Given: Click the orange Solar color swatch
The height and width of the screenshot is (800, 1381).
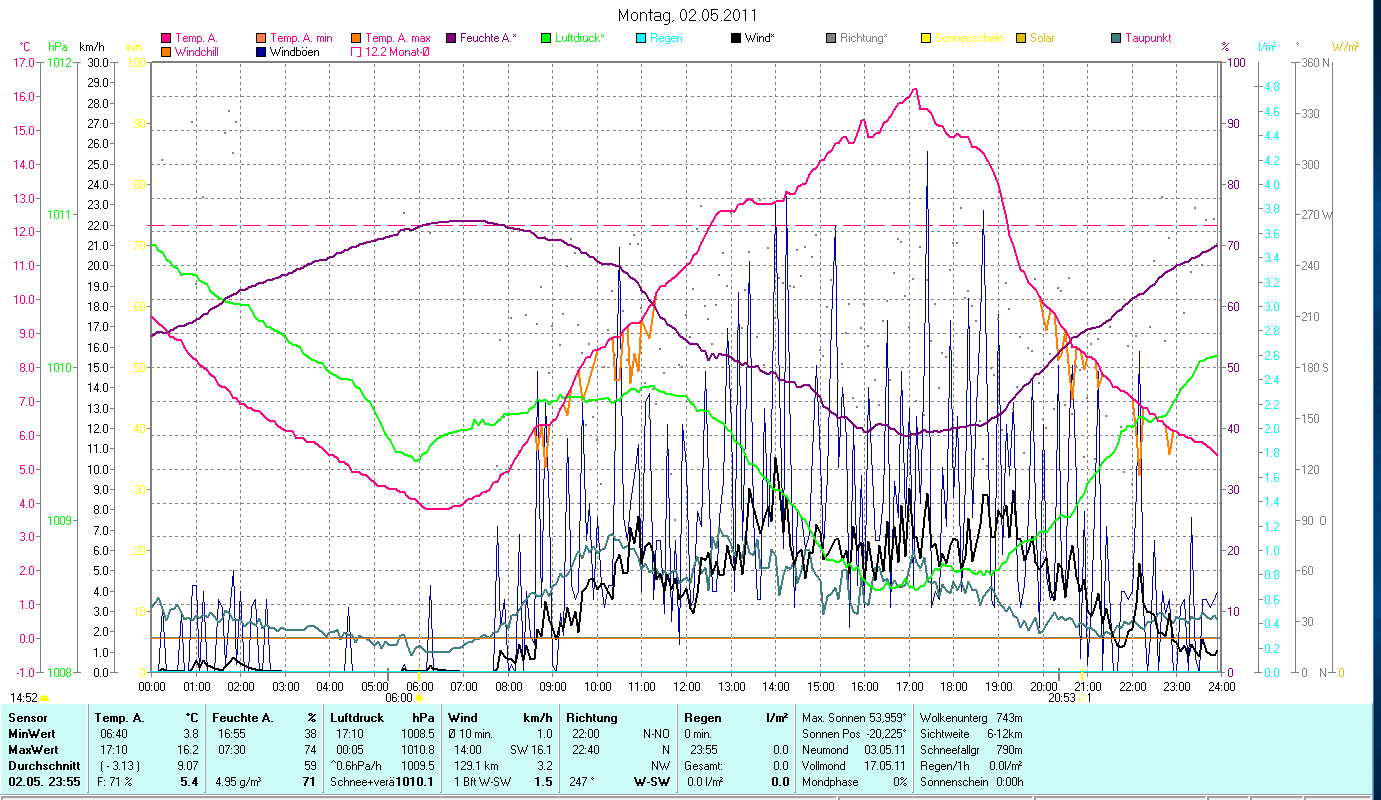Looking at the screenshot, I should click(x=1021, y=38).
